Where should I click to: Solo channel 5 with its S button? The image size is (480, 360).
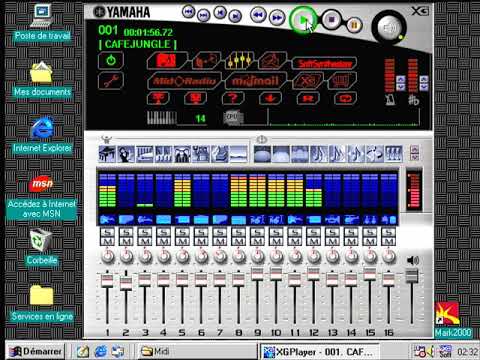click(x=182, y=232)
